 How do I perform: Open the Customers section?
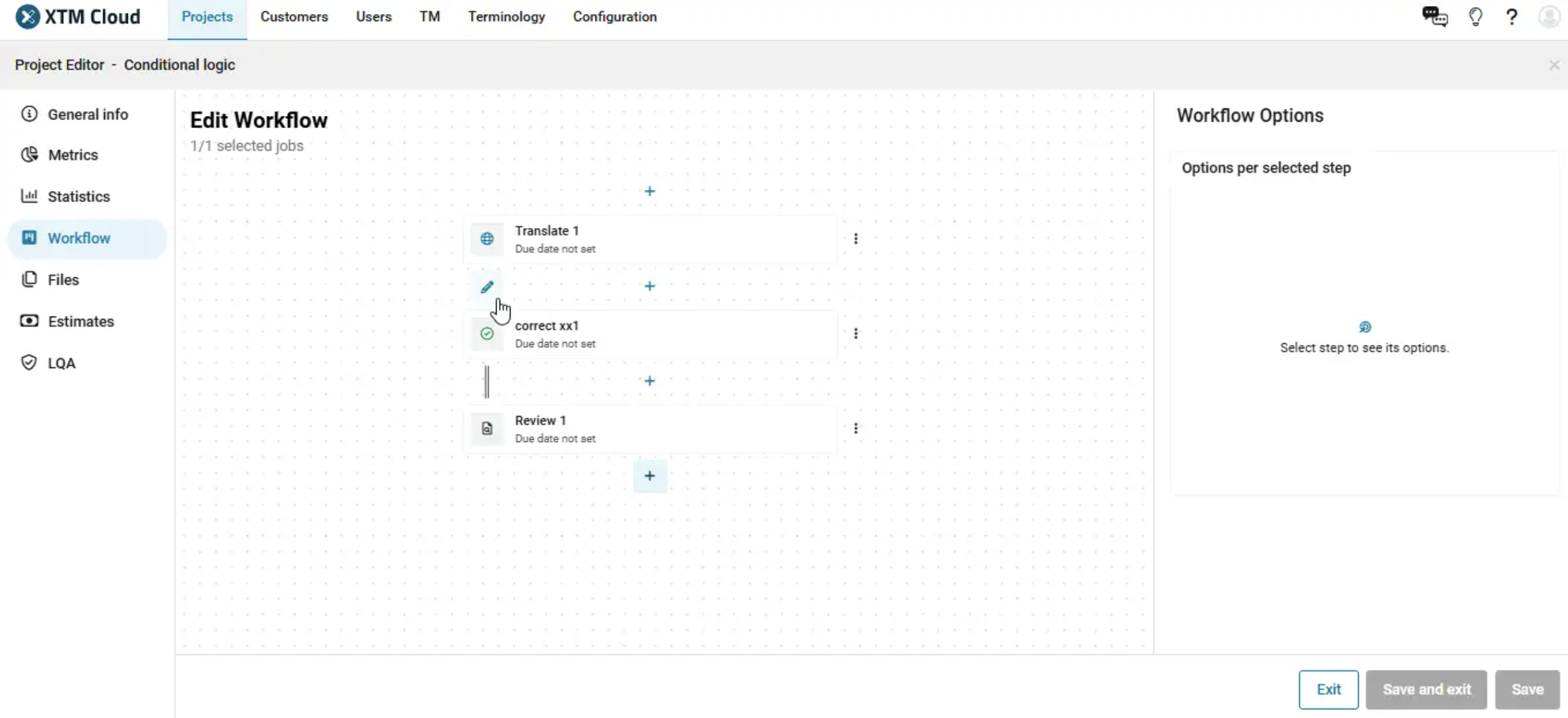pyautogui.click(x=295, y=16)
